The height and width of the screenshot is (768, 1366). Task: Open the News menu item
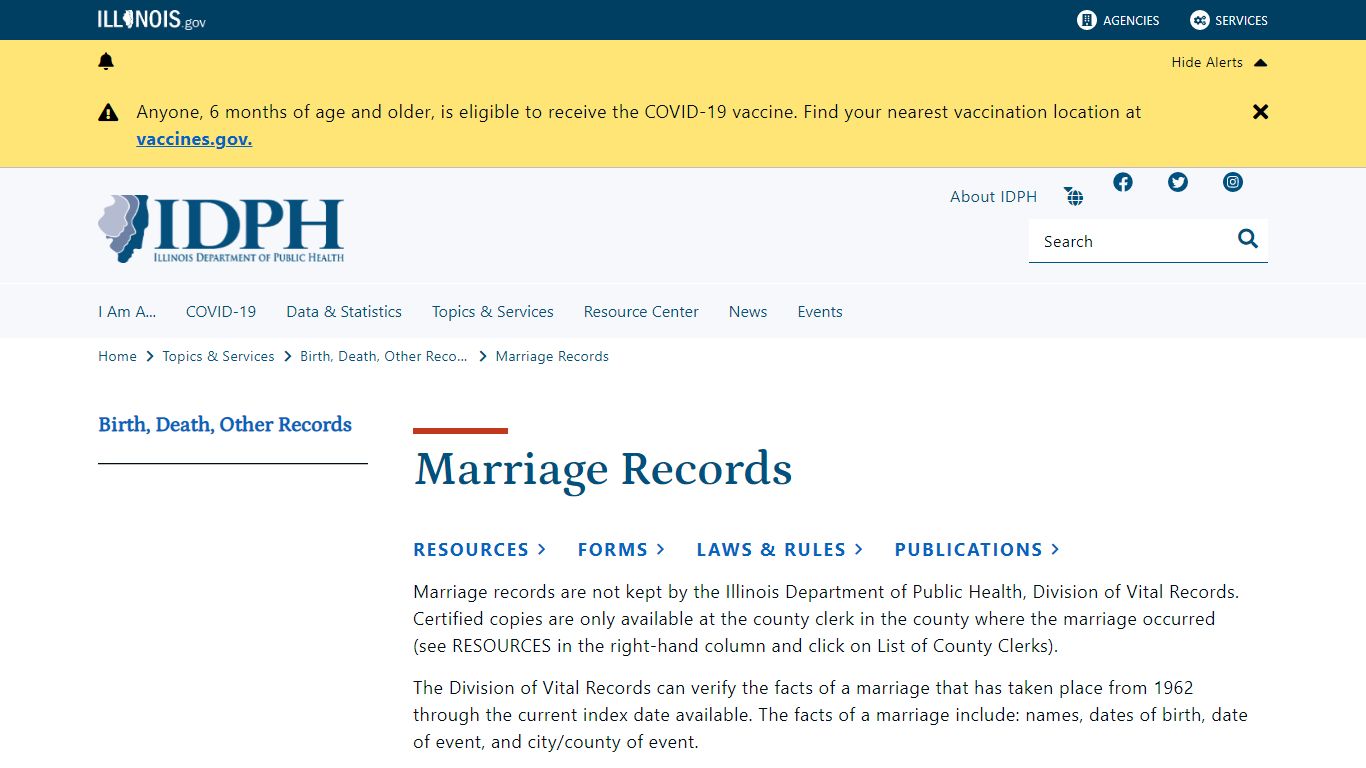pyautogui.click(x=748, y=312)
